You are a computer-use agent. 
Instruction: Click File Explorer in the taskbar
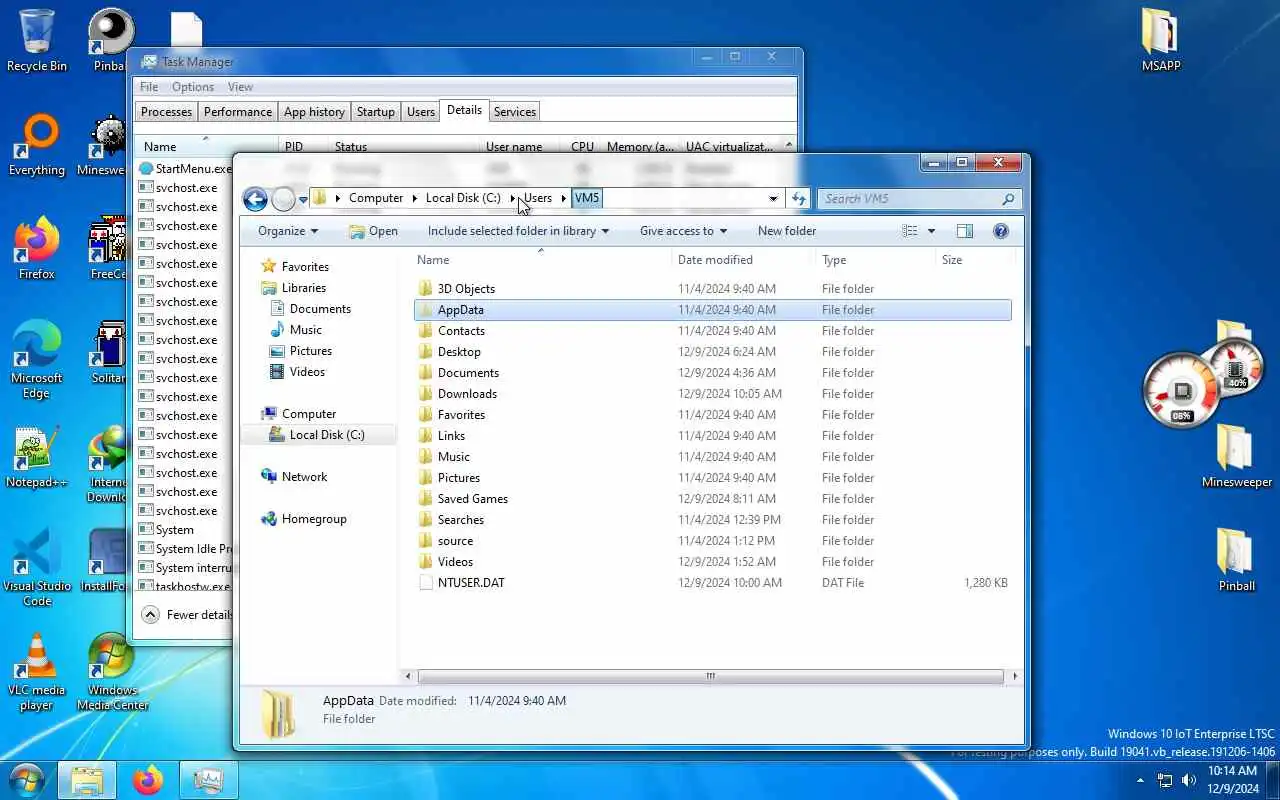click(x=87, y=779)
